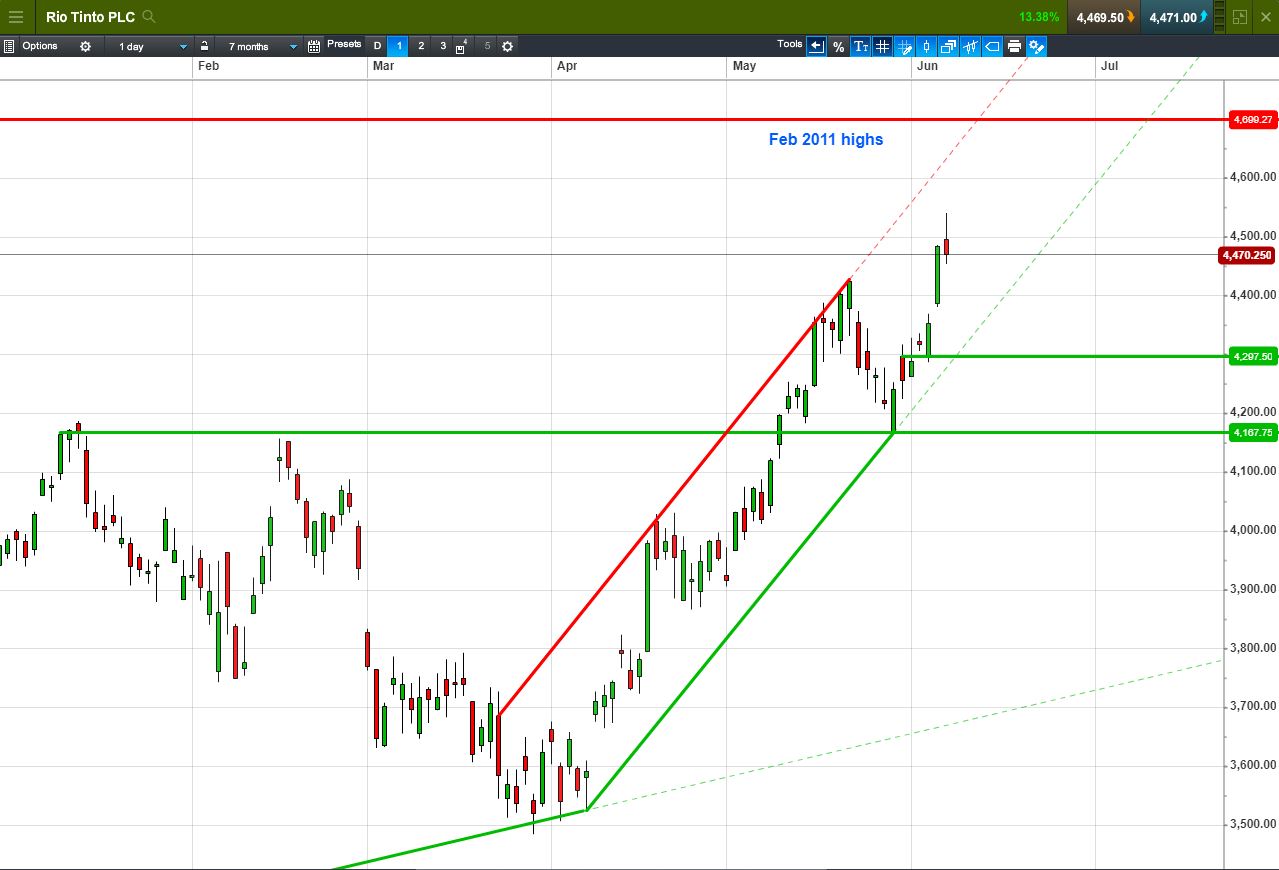Viewport: 1279px width, 870px height.
Task: Click the Presets label
Action: [344, 44]
